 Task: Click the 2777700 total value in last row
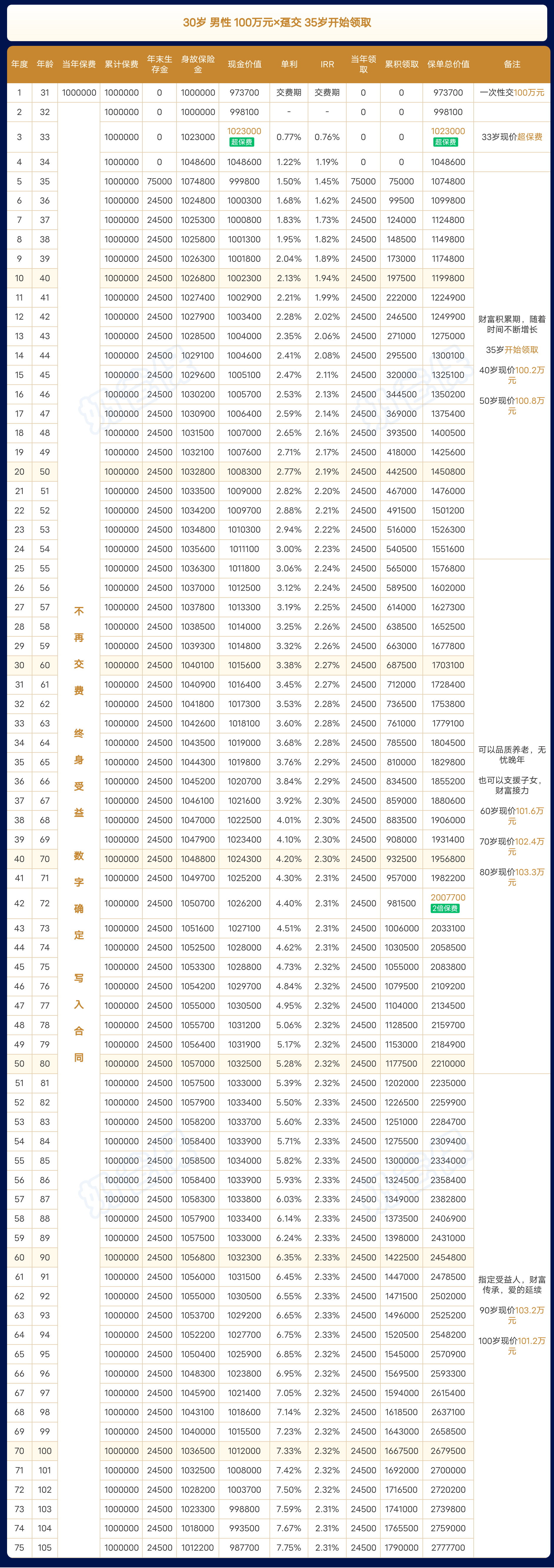coord(448,1547)
